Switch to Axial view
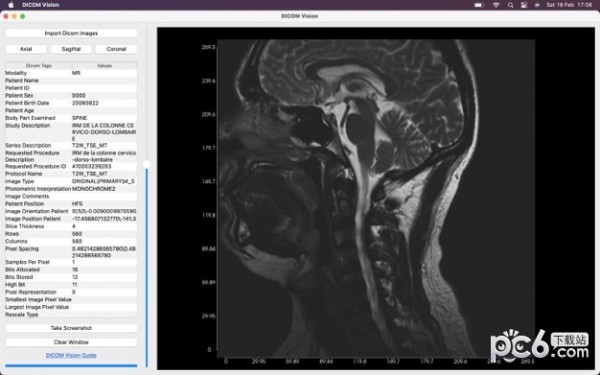Viewport: 600px width, 375px height. point(26,49)
